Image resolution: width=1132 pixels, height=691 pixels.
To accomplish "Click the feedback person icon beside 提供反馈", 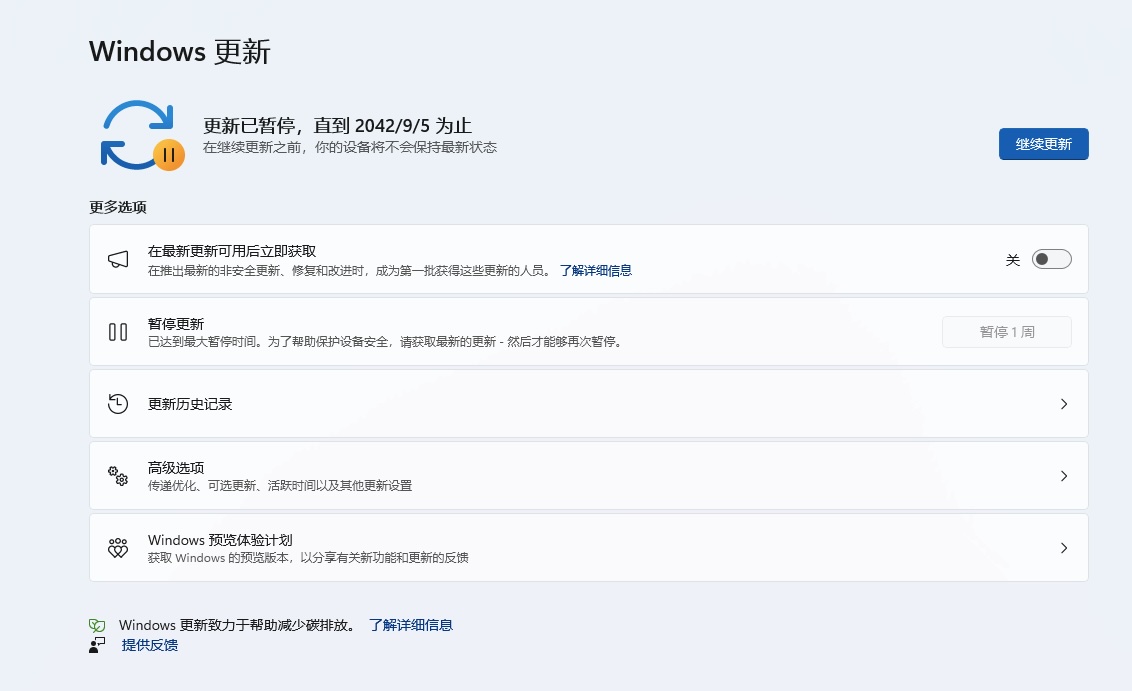I will (x=97, y=645).
